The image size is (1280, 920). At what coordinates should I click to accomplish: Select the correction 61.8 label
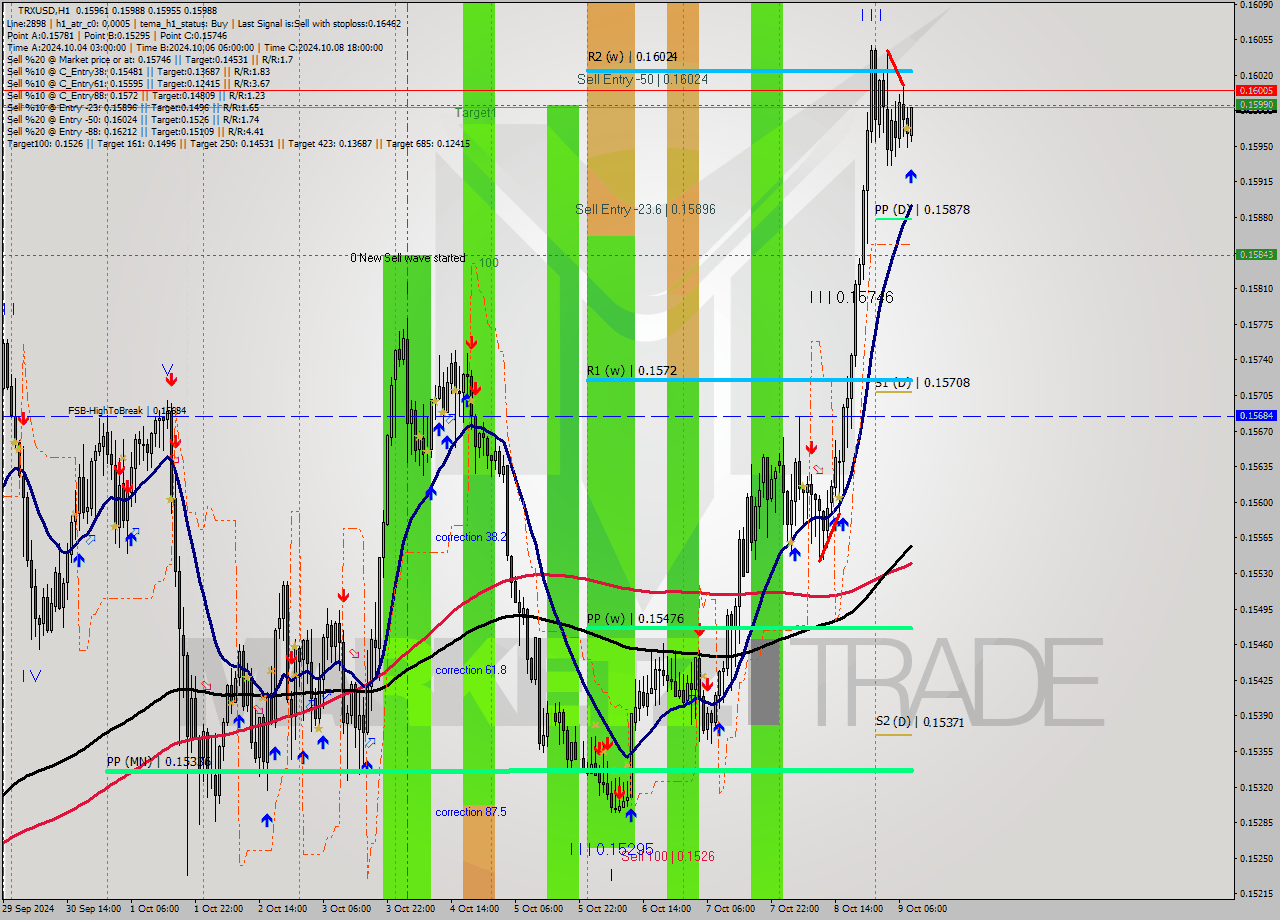point(471,670)
